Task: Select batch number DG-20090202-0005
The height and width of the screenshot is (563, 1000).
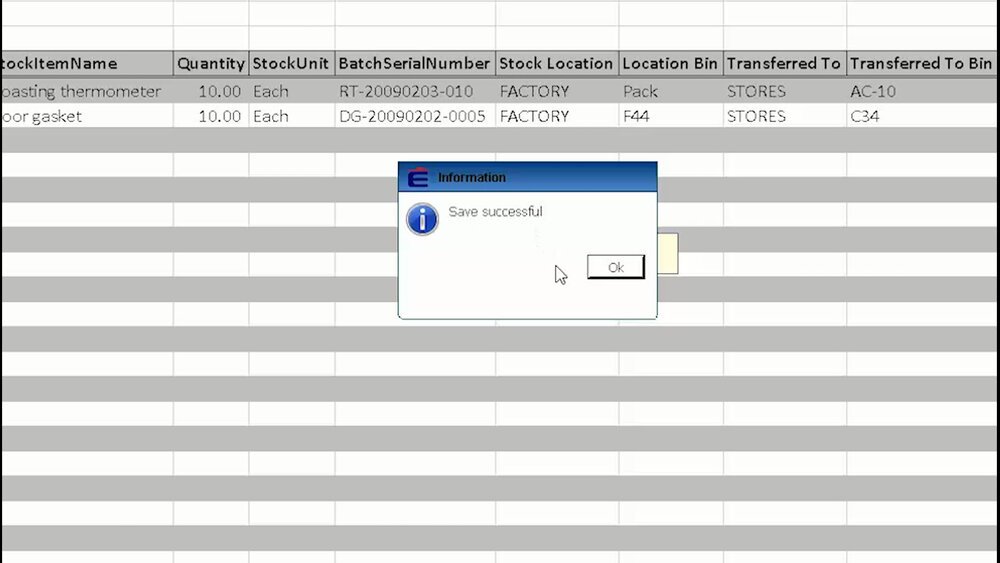Action: point(415,116)
